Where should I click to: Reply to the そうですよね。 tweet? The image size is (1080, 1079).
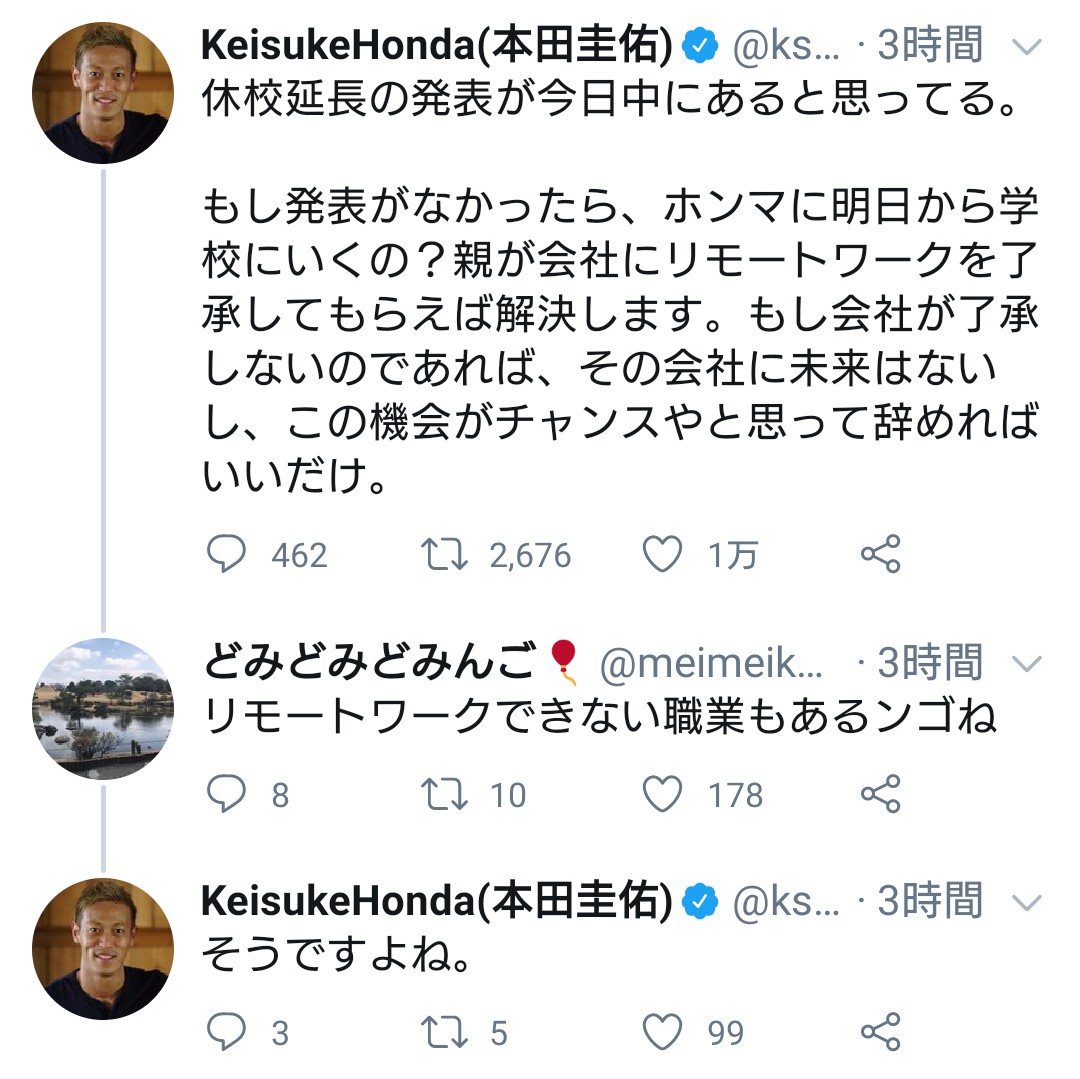pyautogui.click(x=227, y=1032)
